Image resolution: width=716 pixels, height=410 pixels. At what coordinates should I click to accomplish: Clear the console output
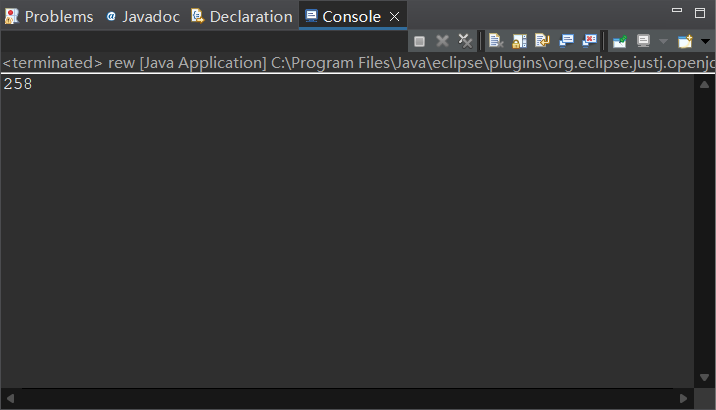496,41
